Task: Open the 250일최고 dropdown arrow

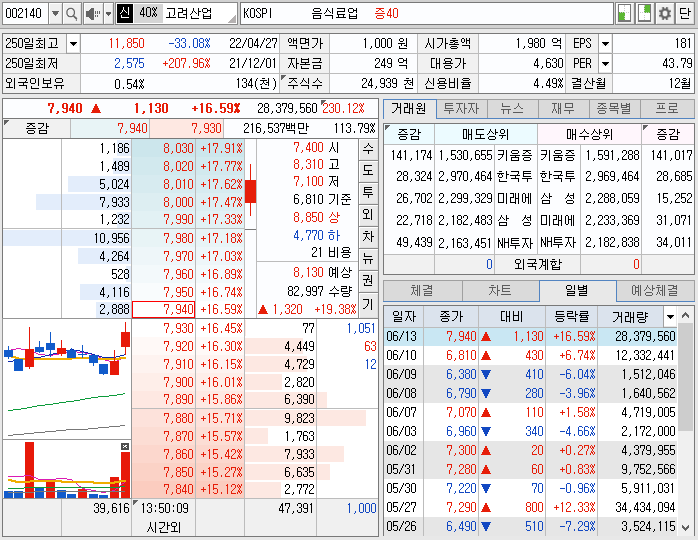Action: coord(73,44)
